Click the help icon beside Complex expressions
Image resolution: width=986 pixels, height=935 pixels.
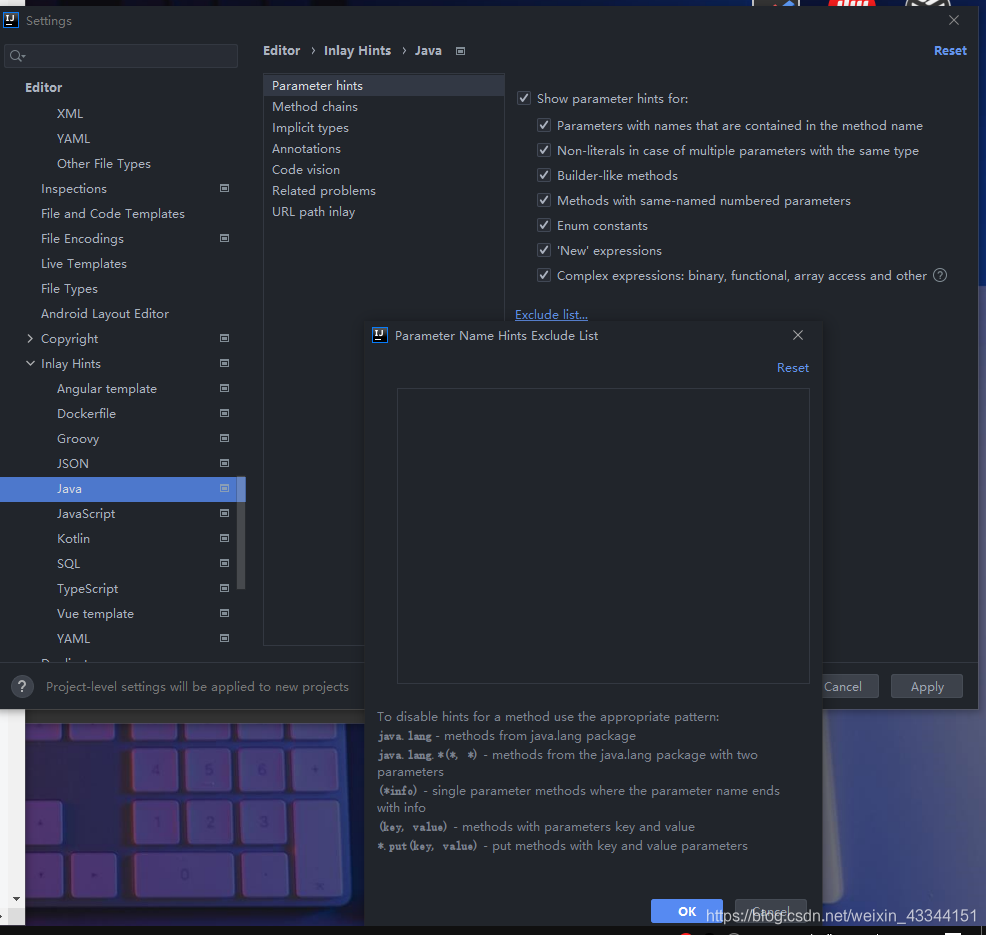[939, 275]
